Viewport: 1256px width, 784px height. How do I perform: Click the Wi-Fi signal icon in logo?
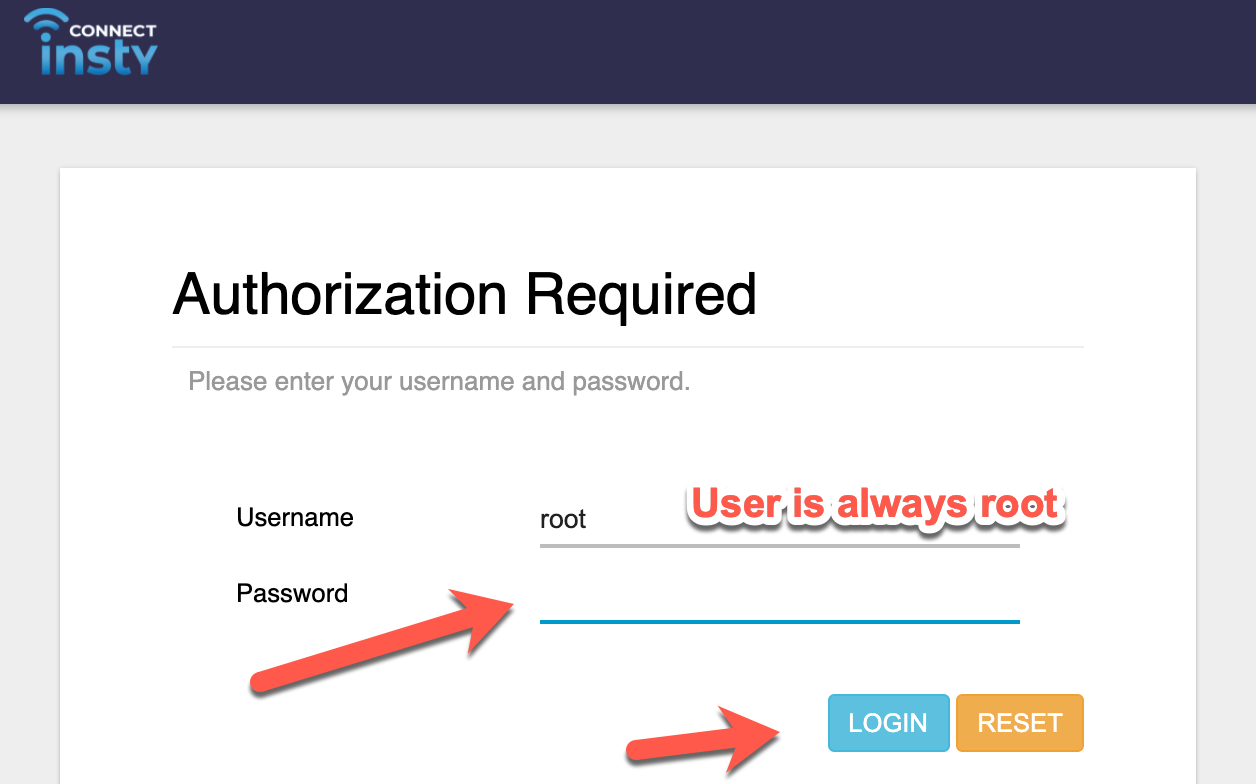click(46, 25)
